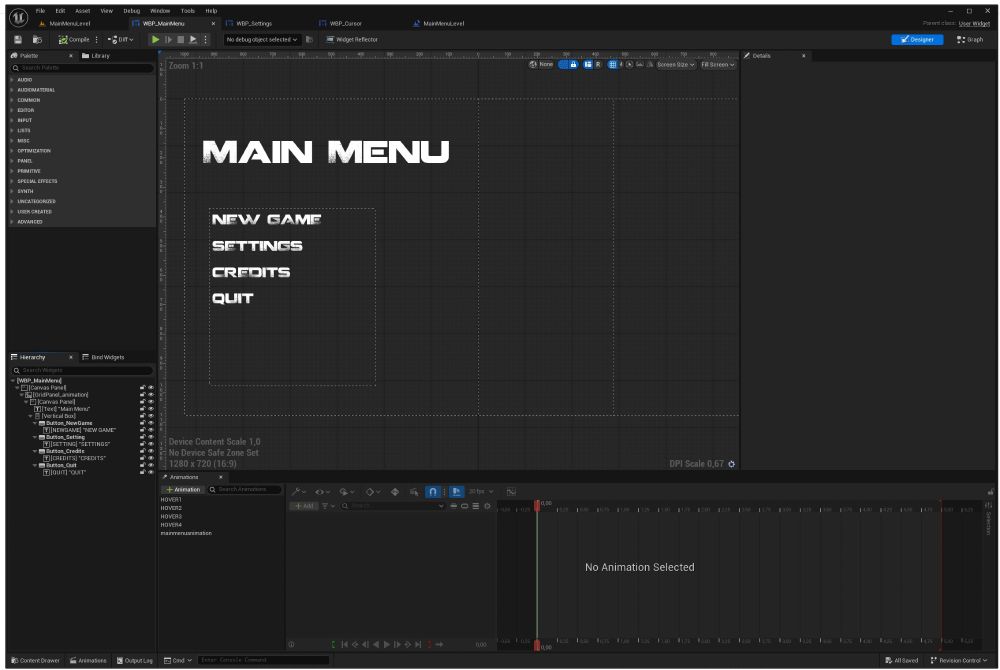The height and width of the screenshot is (670, 1000).
Task: Click the DPI Scale settings gear
Action: click(732, 464)
